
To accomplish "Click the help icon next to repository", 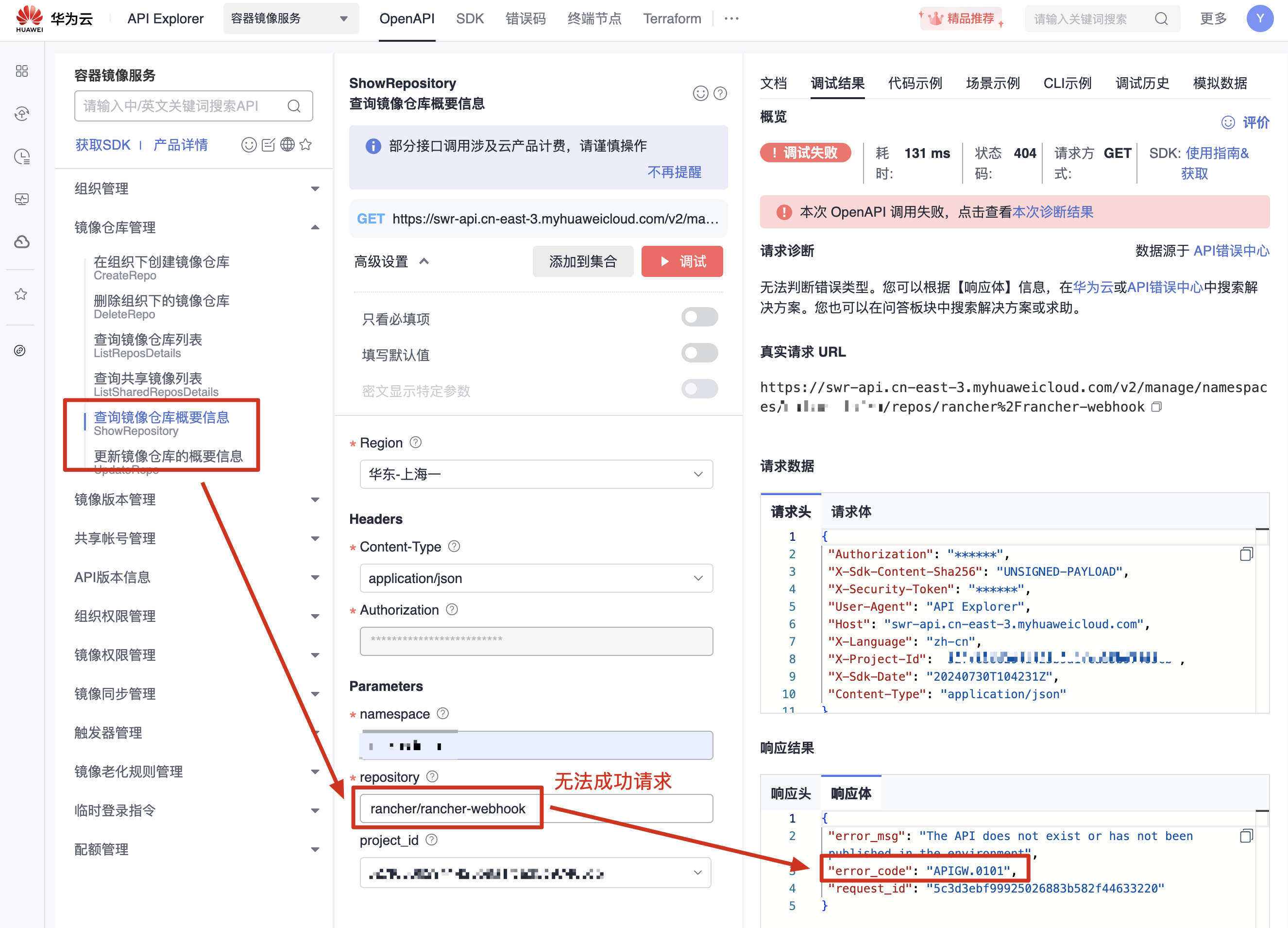I will point(432,776).
